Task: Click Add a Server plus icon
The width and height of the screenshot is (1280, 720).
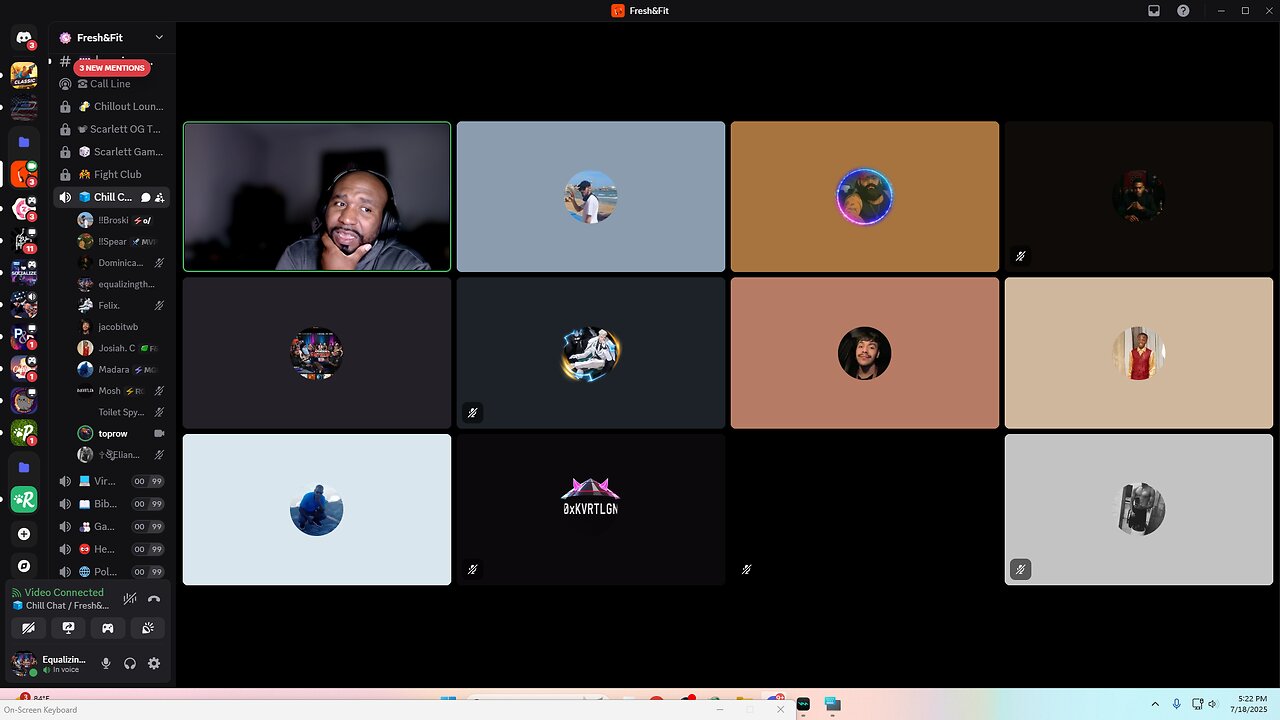Action: click(24, 534)
